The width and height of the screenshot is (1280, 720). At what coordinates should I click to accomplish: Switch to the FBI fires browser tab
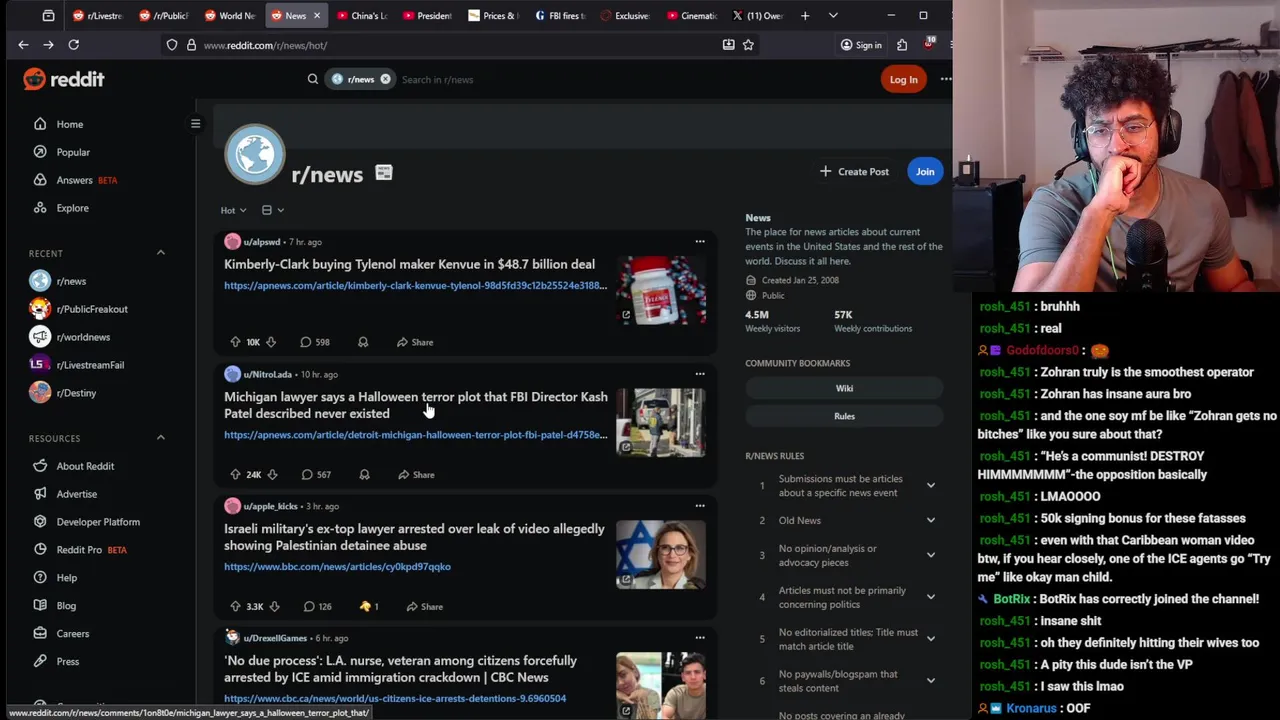coord(560,15)
